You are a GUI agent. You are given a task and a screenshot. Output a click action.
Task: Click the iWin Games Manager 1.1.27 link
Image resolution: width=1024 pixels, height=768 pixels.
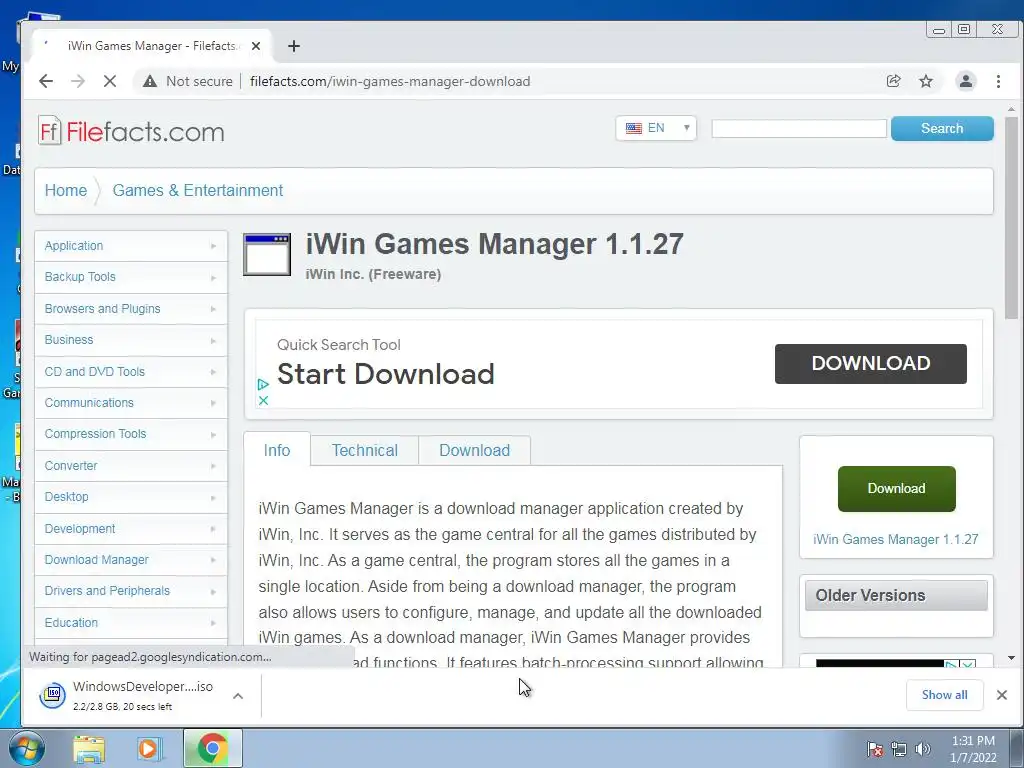click(895, 539)
